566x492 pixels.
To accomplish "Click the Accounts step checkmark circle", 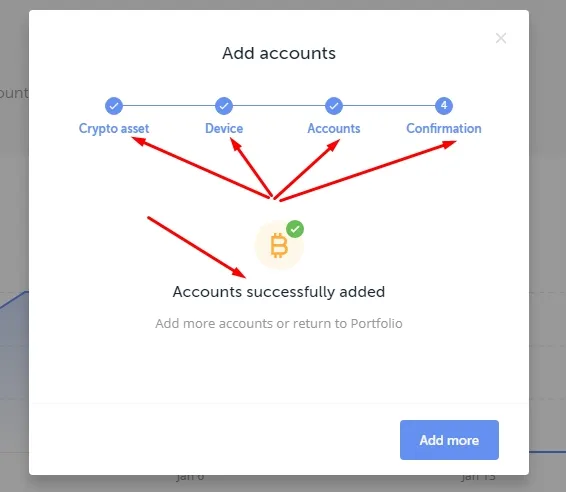I will click(334, 106).
